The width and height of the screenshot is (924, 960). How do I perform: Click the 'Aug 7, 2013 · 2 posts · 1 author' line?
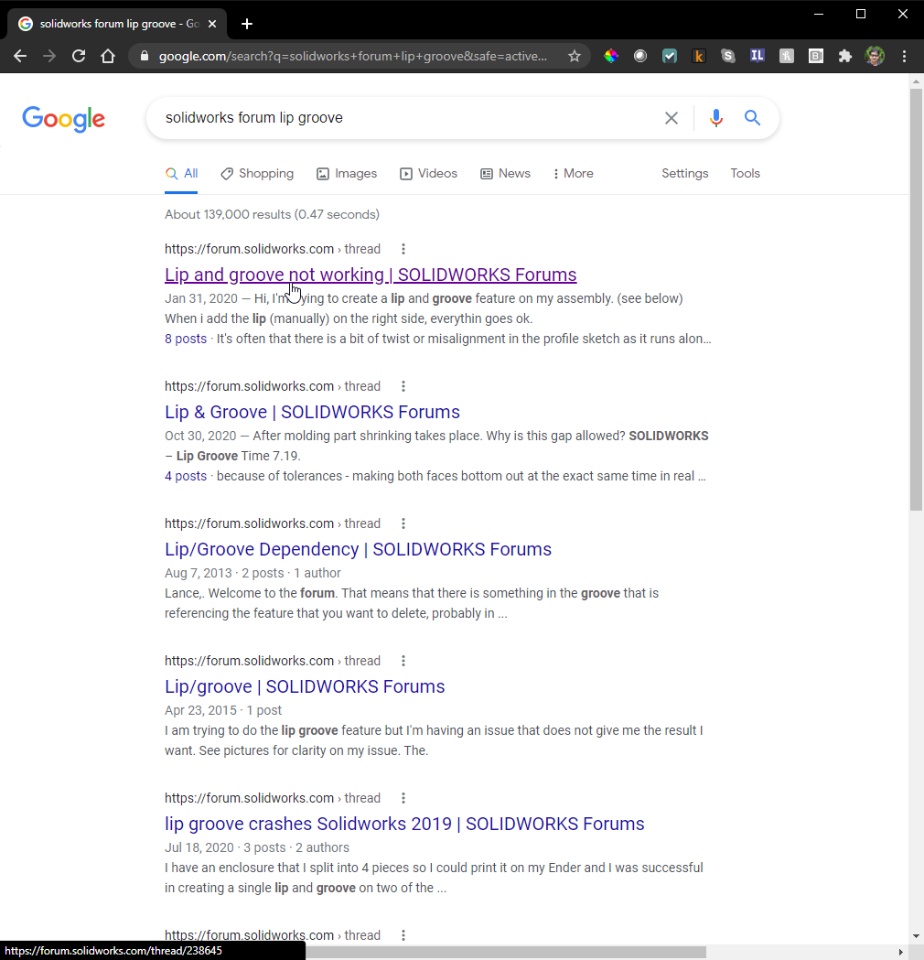click(253, 572)
